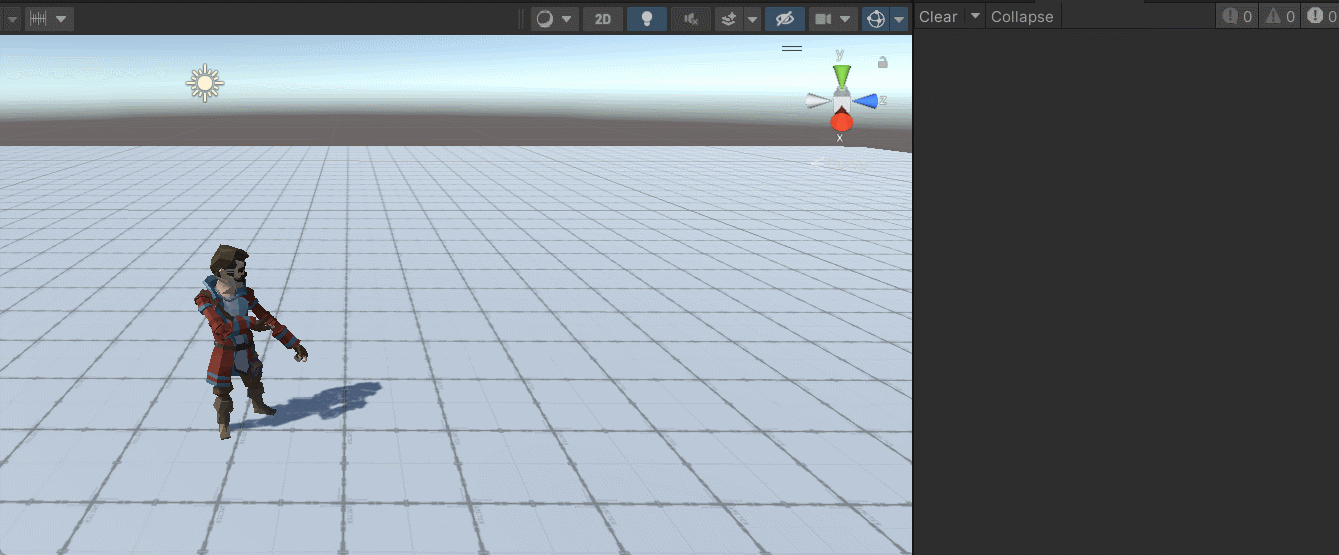Open the gizmos dropdown arrow
The height and width of the screenshot is (555, 1339).
tap(899, 19)
